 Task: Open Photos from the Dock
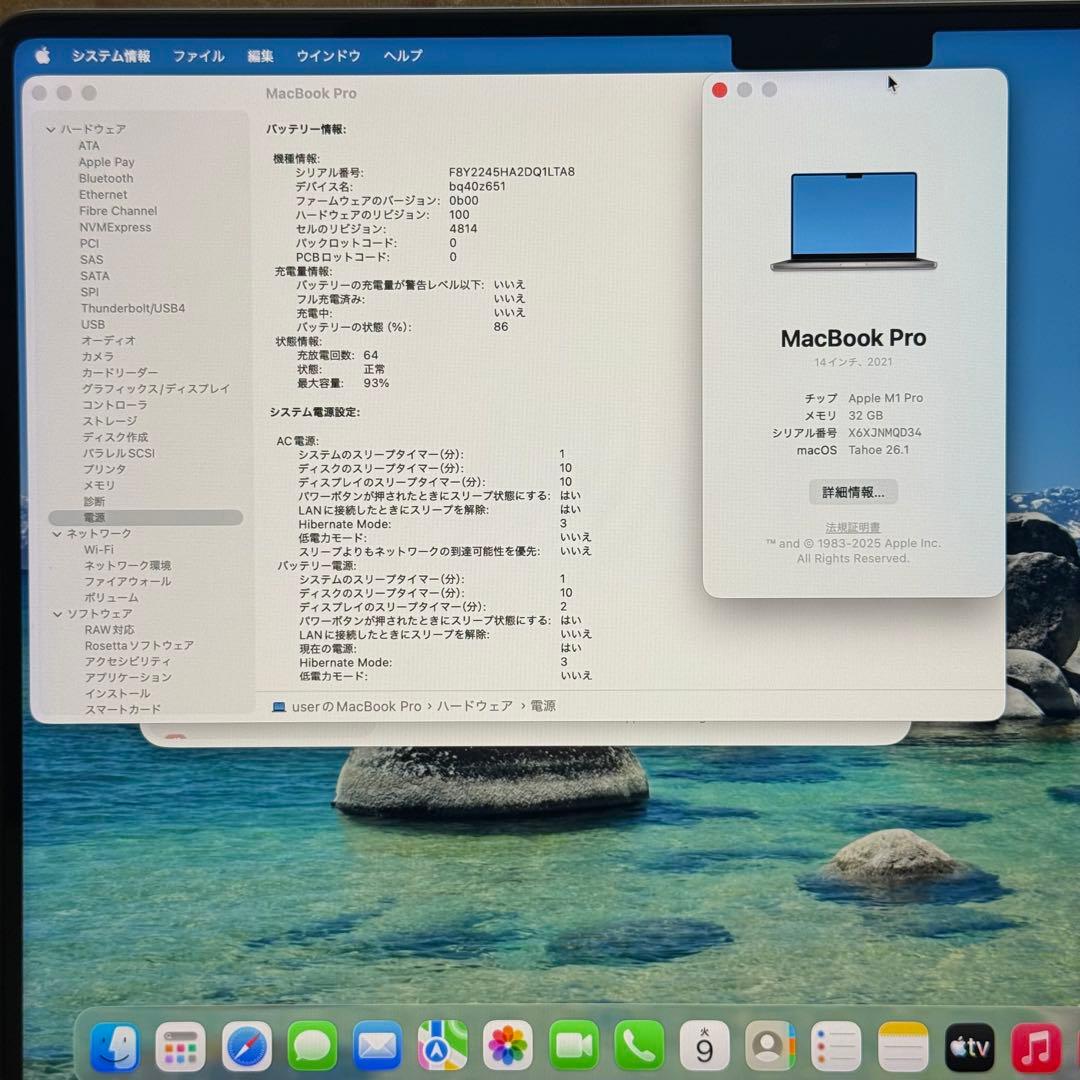(508, 1046)
